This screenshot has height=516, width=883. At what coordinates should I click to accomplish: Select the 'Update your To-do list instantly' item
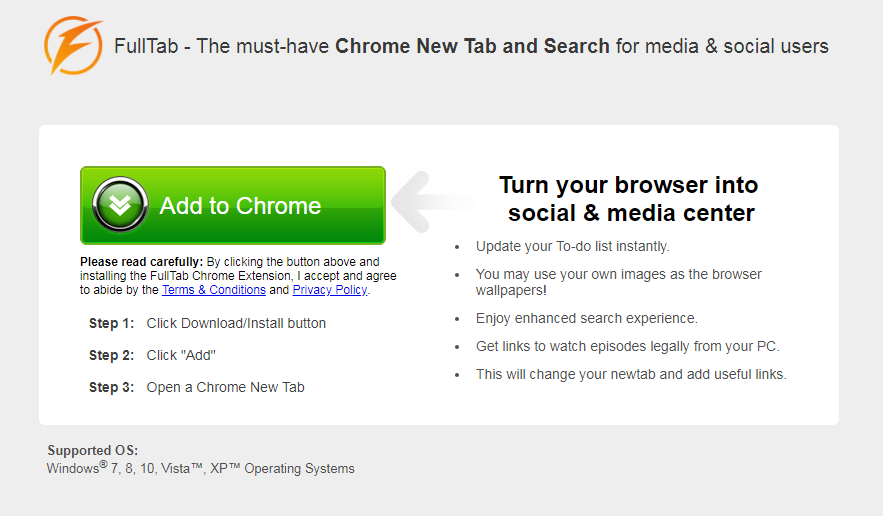click(x=573, y=246)
